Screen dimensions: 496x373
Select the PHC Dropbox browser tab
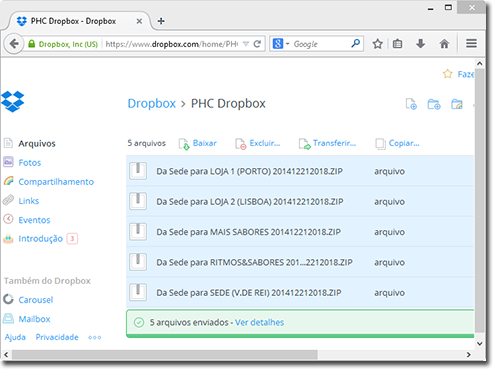point(78,21)
